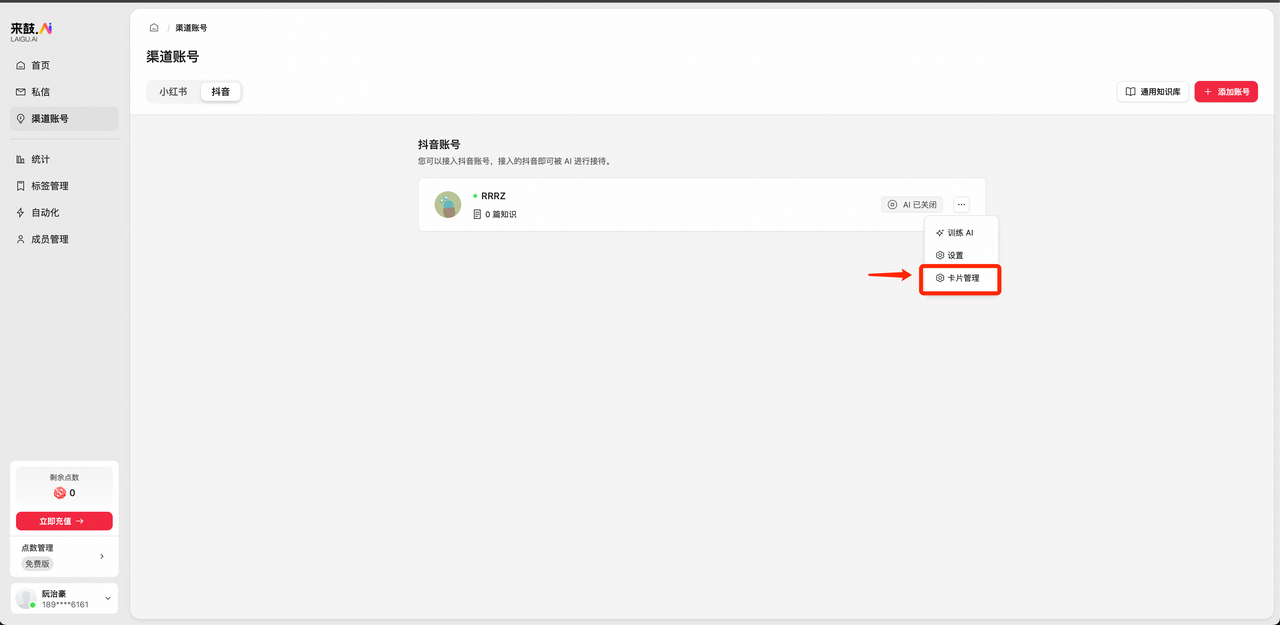Click the 成员管理 person icon

point(22,239)
